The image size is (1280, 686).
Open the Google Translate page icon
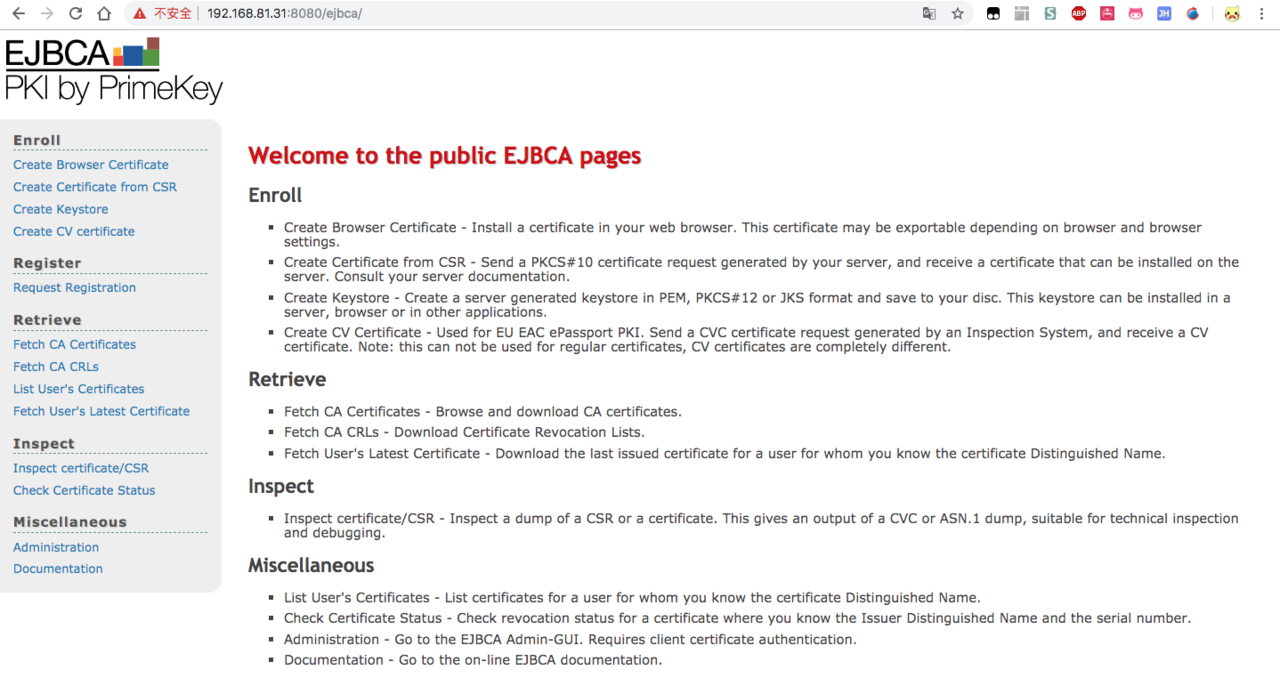tap(929, 14)
